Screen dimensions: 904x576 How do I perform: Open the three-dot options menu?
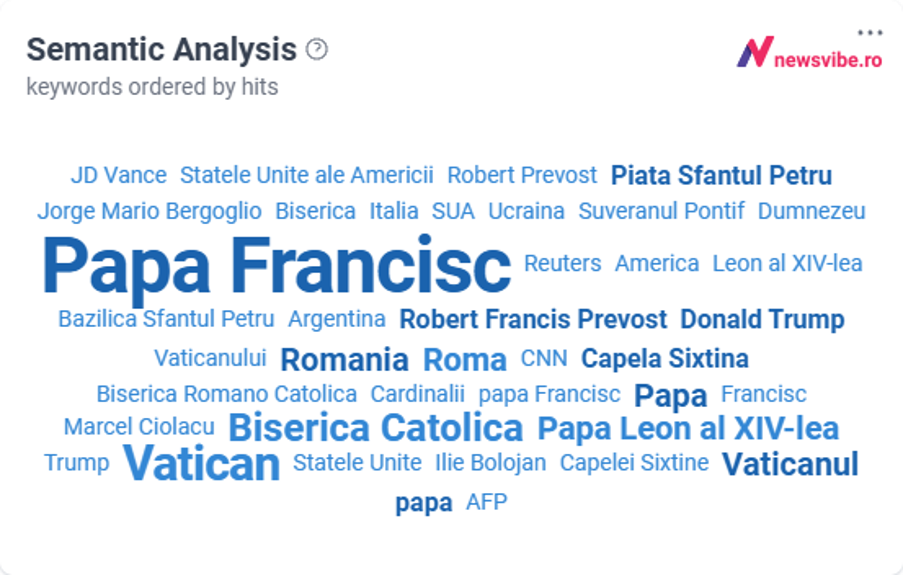(870, 32)
